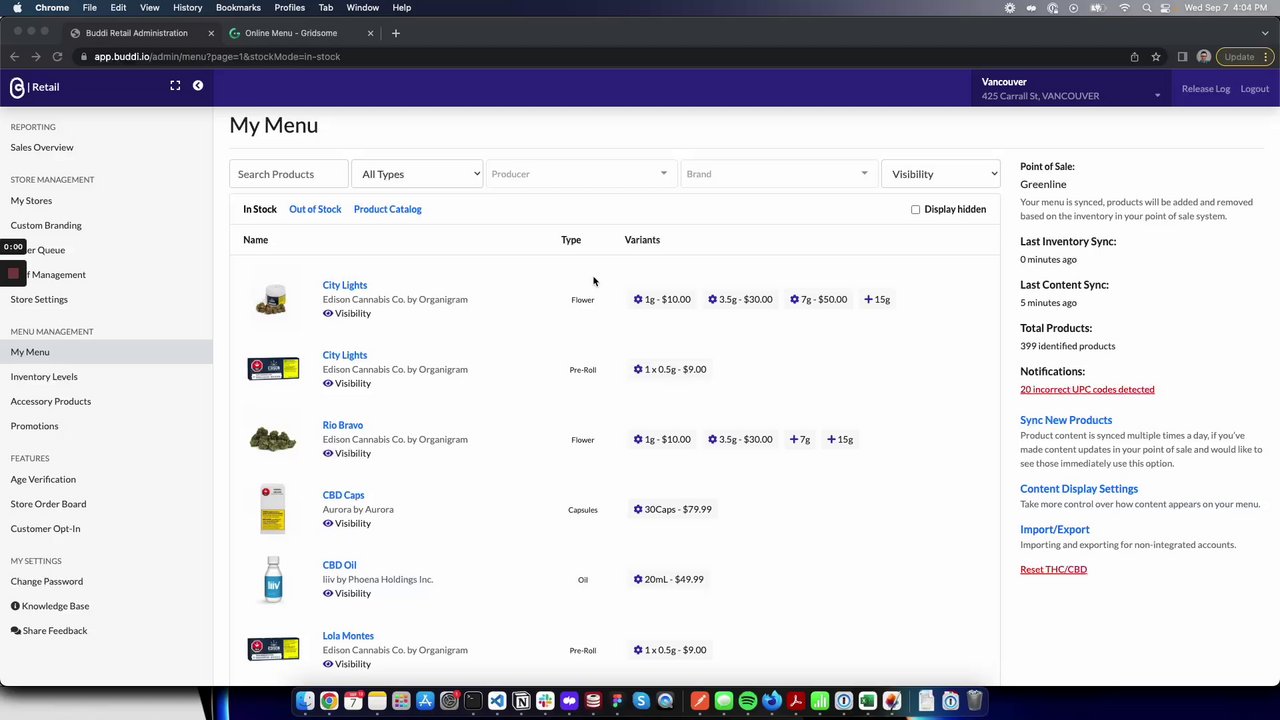Screen dimensions: 1280x720
Task: Open Content Display Settings link
Action: pos(1079,489)
